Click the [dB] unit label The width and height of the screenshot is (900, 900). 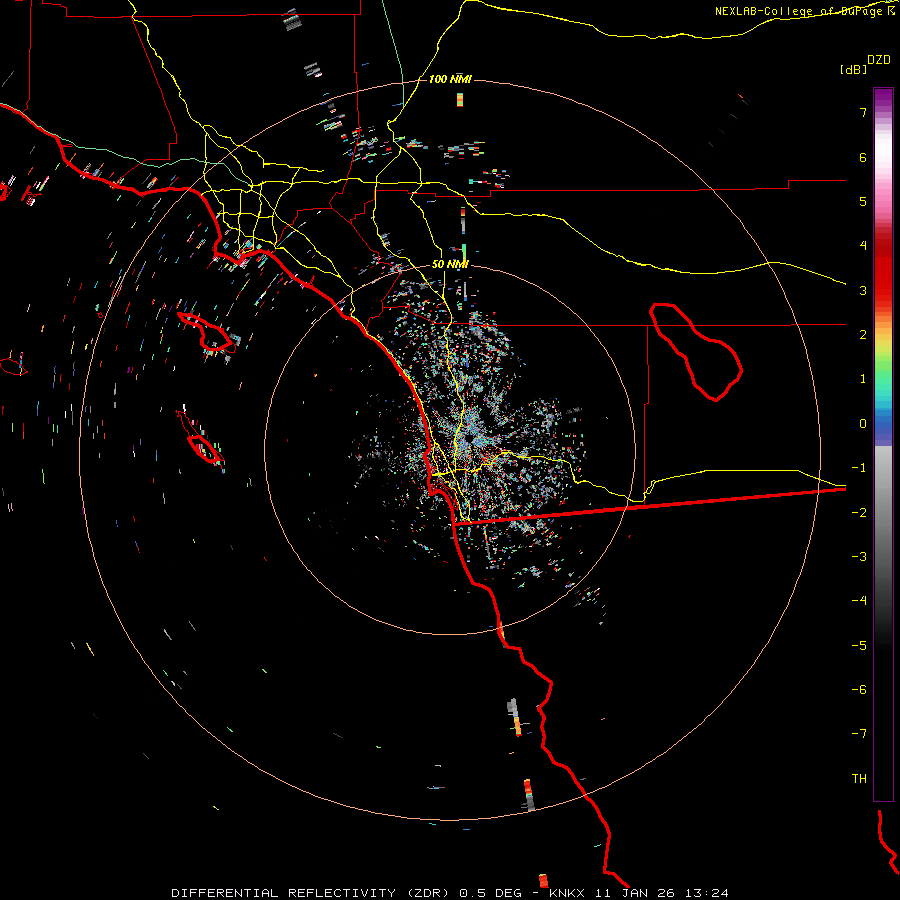pyautogui.click(x=853, y=69)
